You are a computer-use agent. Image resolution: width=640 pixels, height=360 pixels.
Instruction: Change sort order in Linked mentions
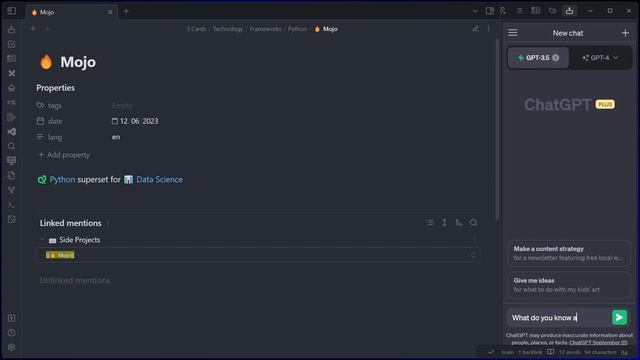tap(459, 222)
